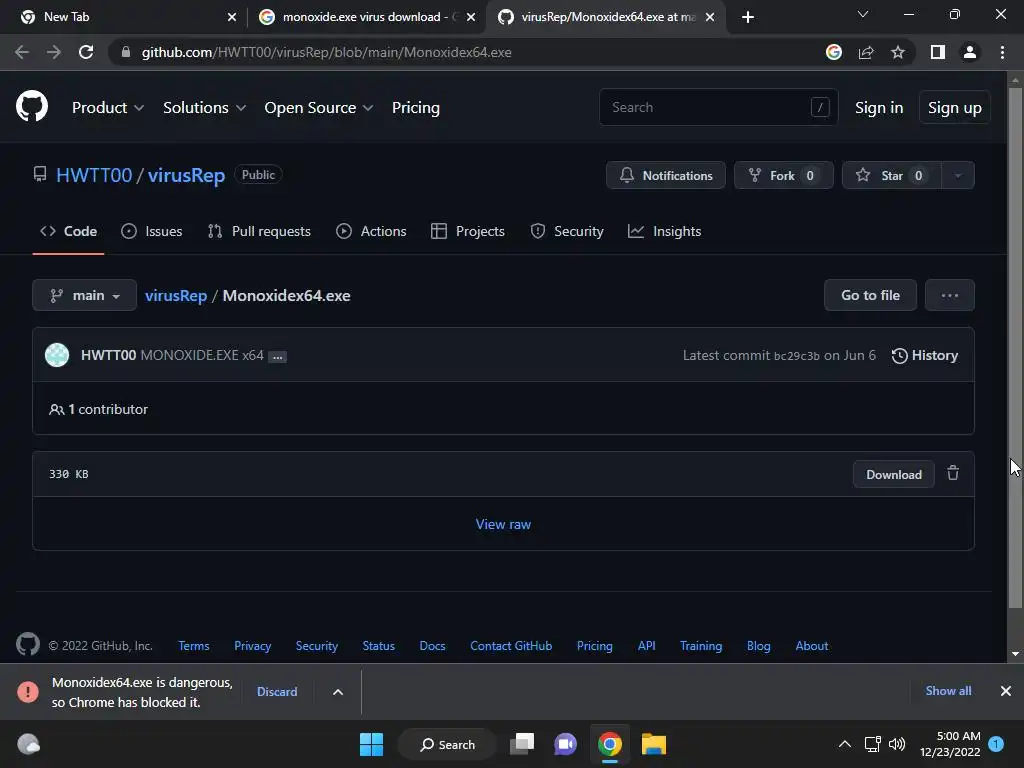Expand the Open Source dropdown
The width and height of the screenshot is (1024, 768).
point(319,108)
